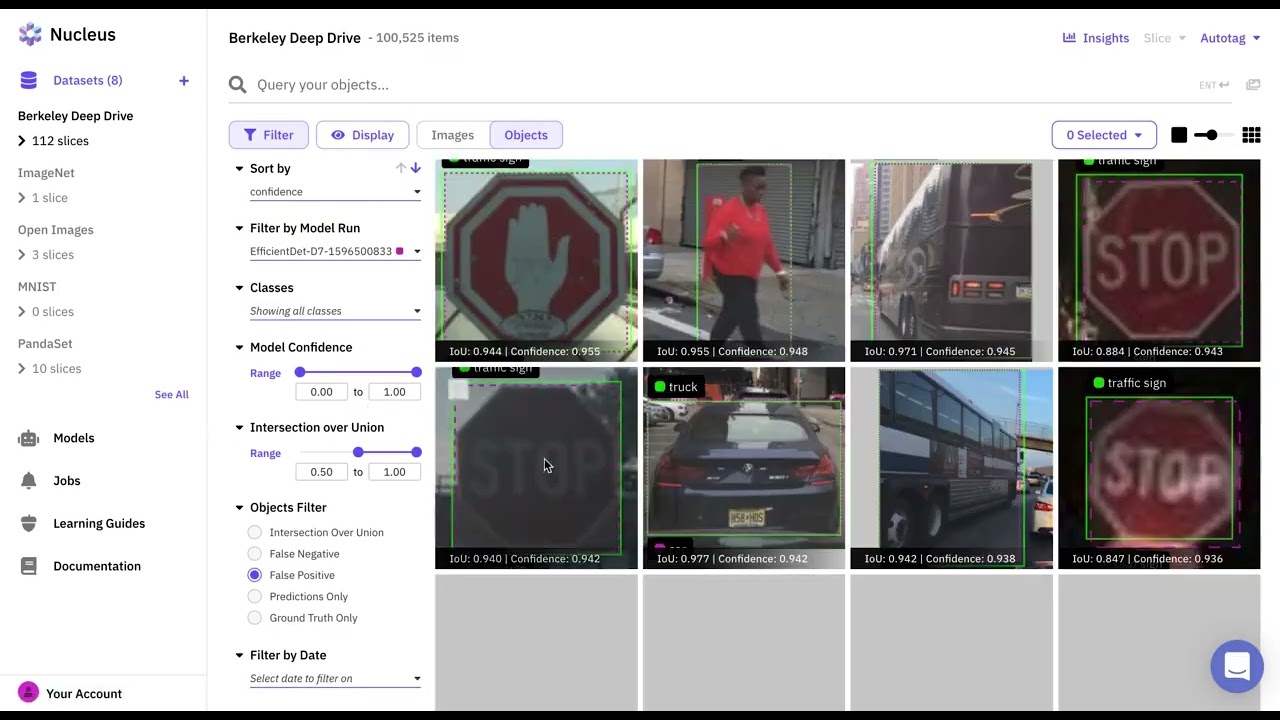Image resolution: width=1280 pixels, height=720 pixels.
Task: Click Intersection over Union minimum slider handle
Action: (358, 452)
